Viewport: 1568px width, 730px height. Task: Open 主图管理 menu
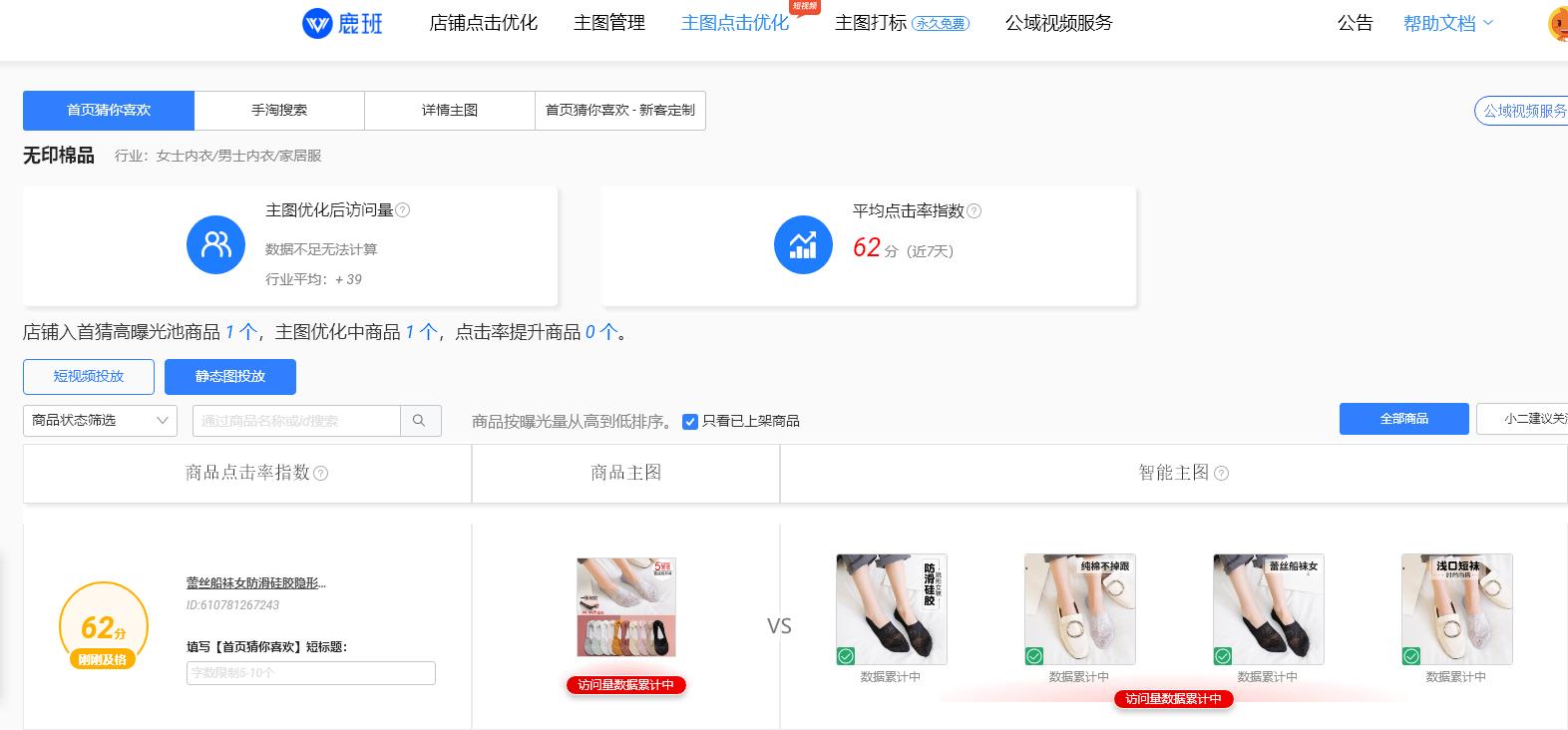coord(609,23)
